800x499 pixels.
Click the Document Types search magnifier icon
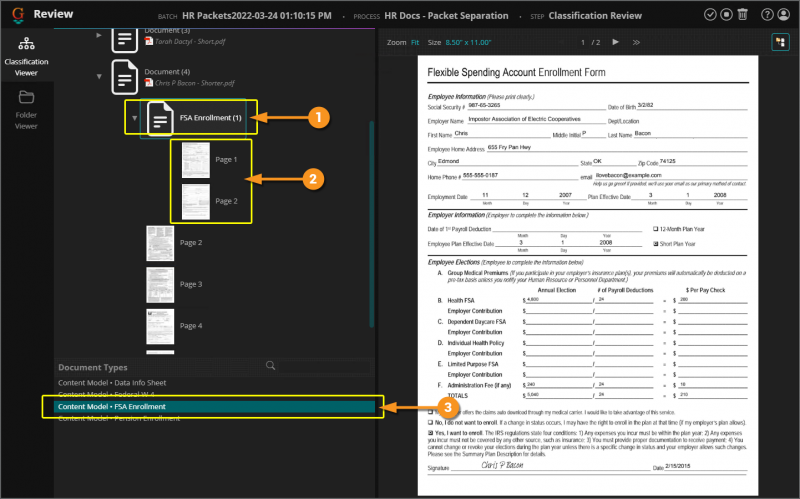270,366
